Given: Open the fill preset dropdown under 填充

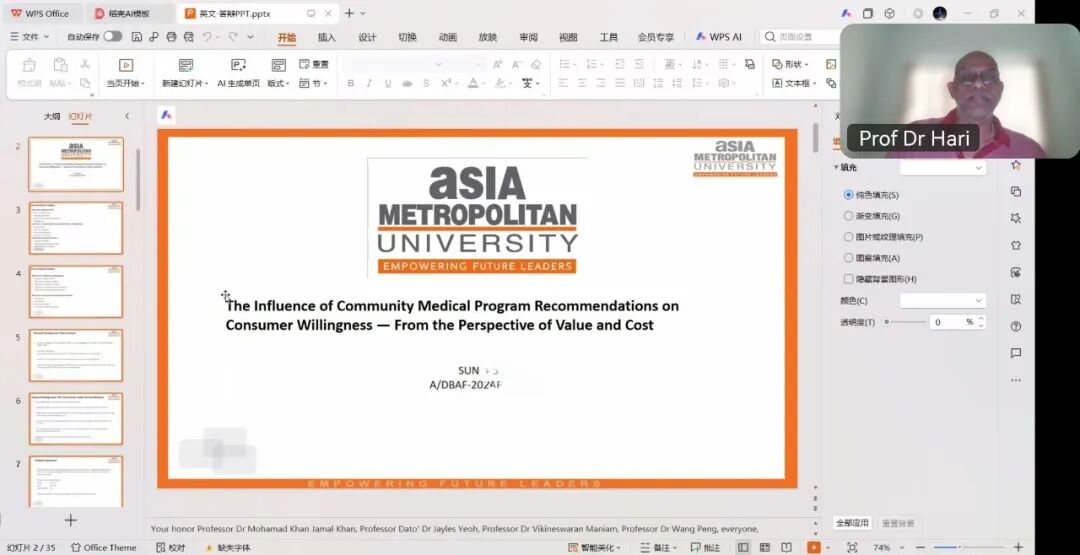Looking at the screenshot, I should coord(942,167).
